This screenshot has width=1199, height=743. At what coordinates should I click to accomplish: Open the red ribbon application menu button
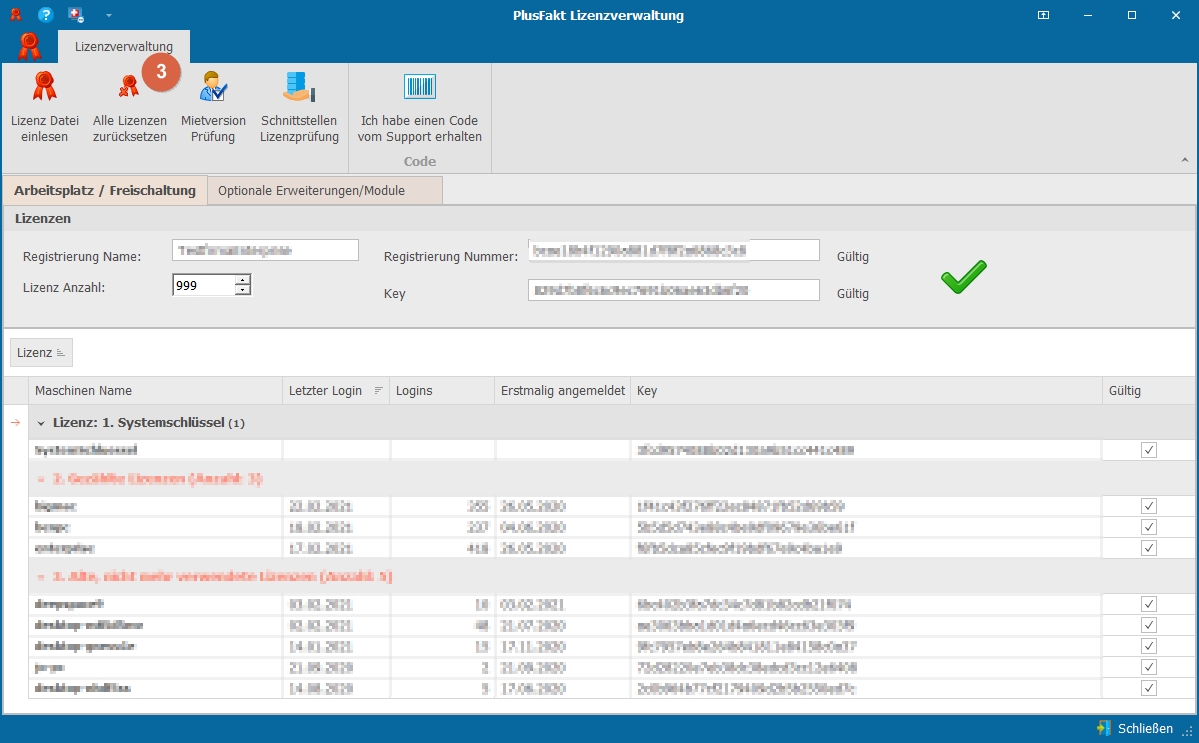29,47
